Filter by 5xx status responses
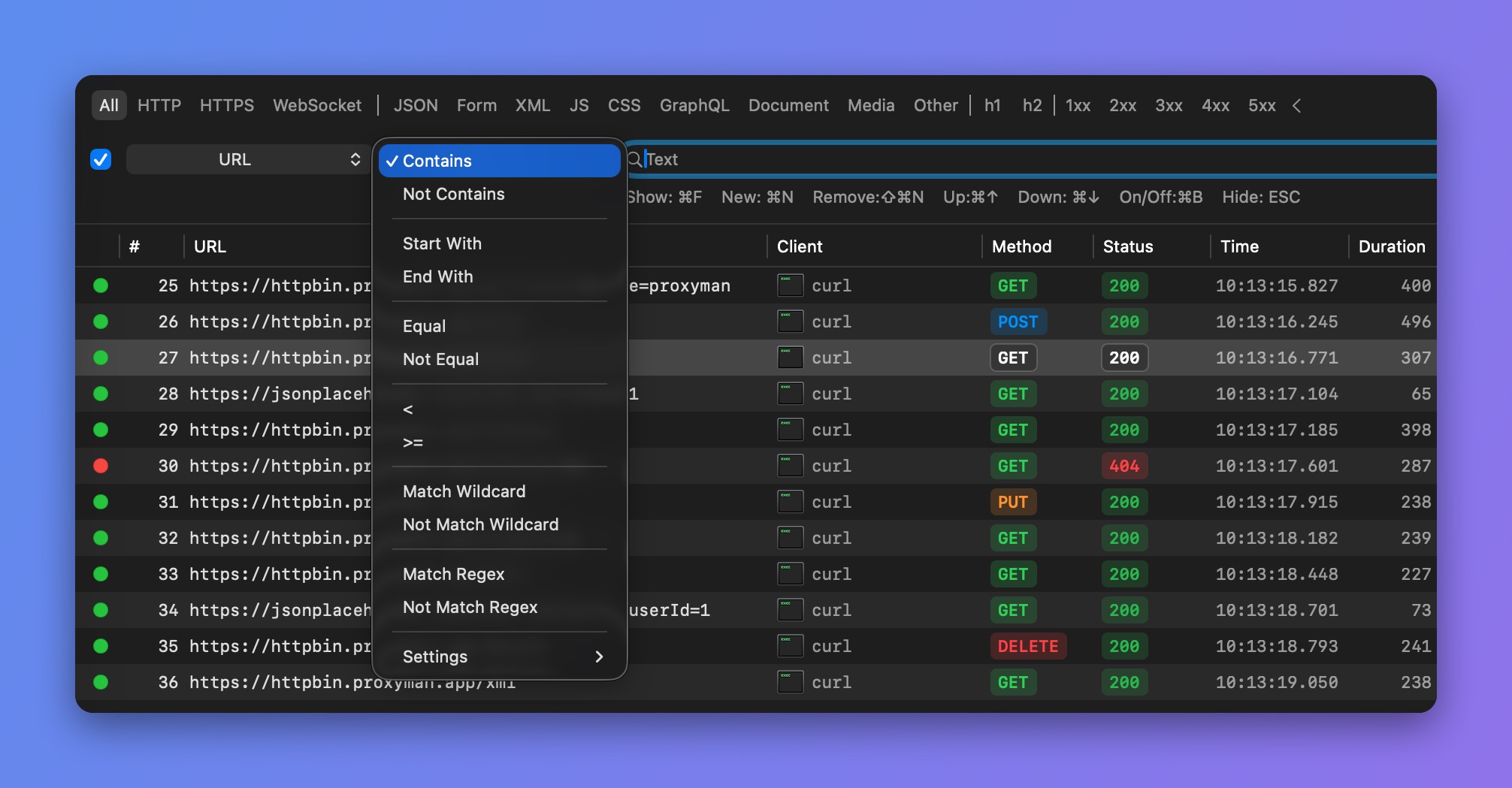This screenshot has height=788, width=1512. 1262,105
